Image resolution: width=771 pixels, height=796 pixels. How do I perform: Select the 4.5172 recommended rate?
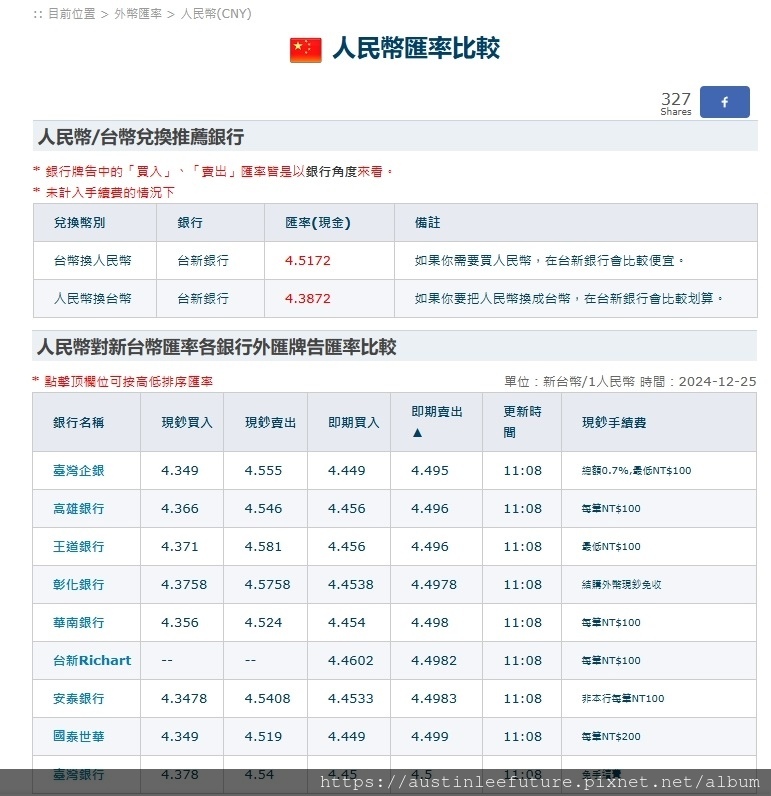308,261
